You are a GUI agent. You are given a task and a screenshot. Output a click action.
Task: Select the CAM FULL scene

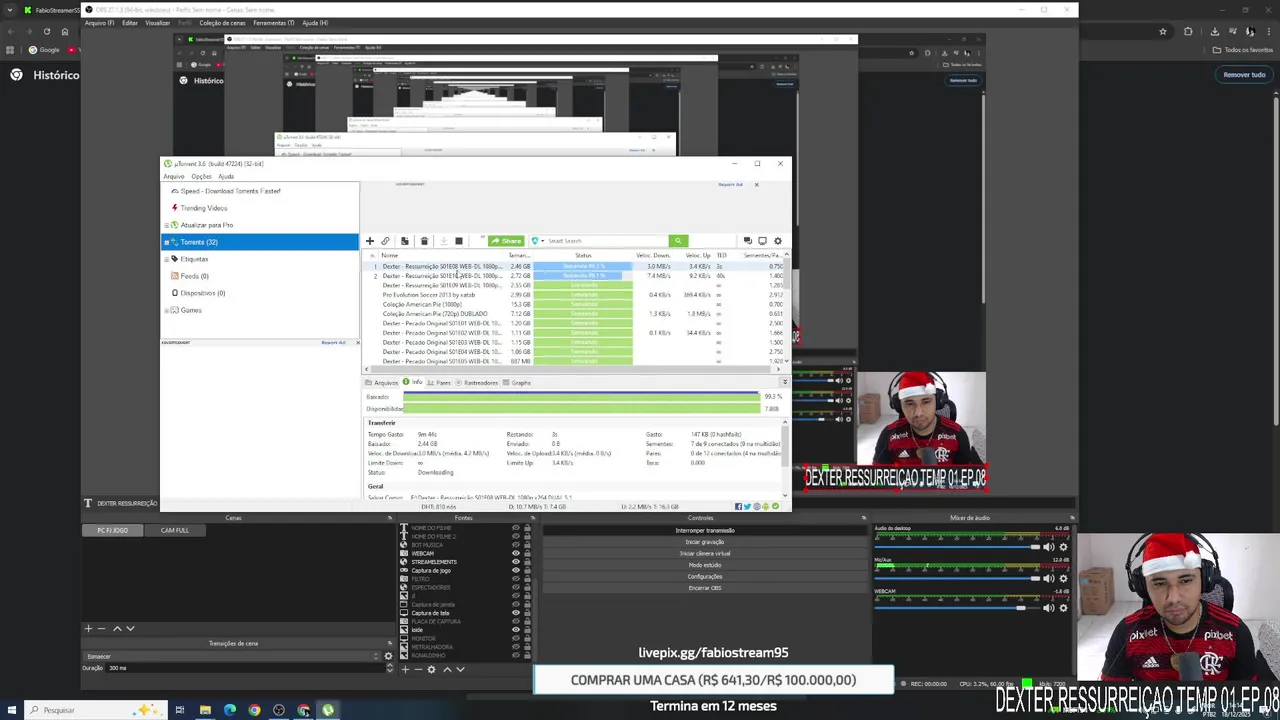point(175,530)
